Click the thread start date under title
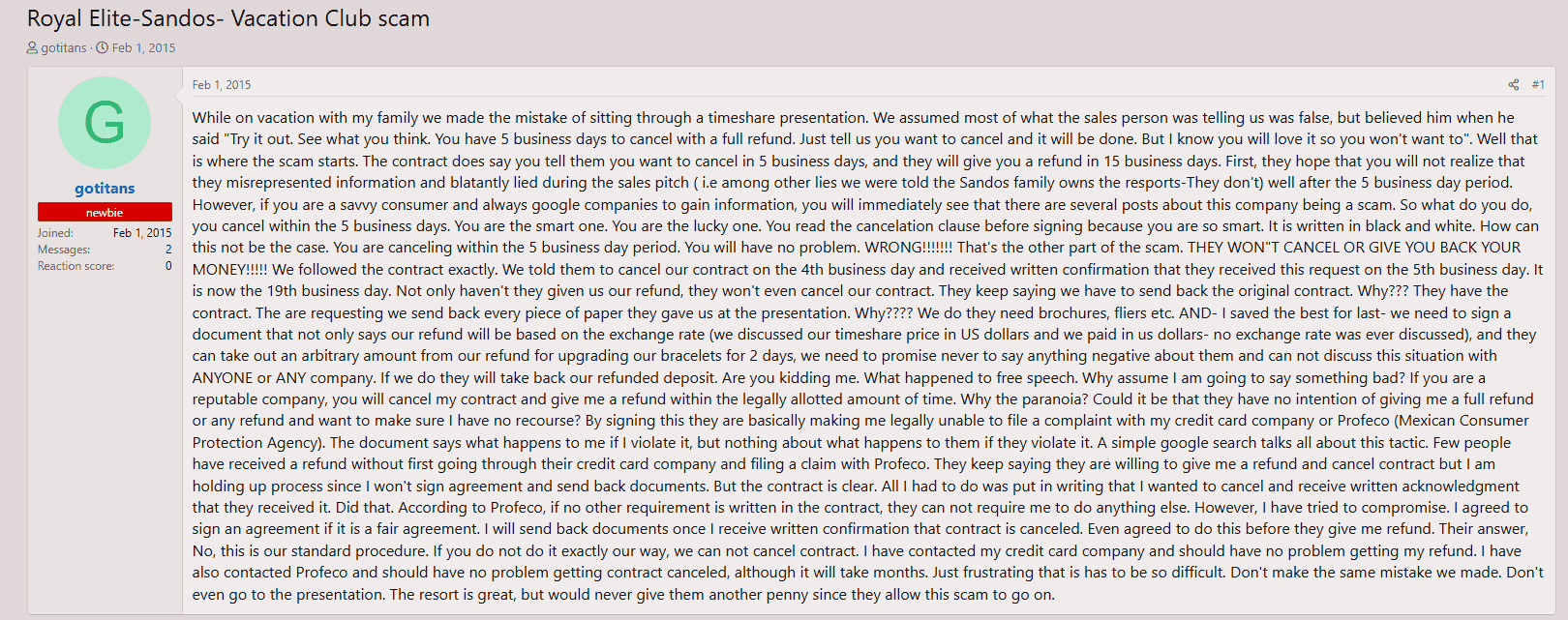The height and width of the screenshot is (620, 1568). pyautogui.click(x=143, y=47)
